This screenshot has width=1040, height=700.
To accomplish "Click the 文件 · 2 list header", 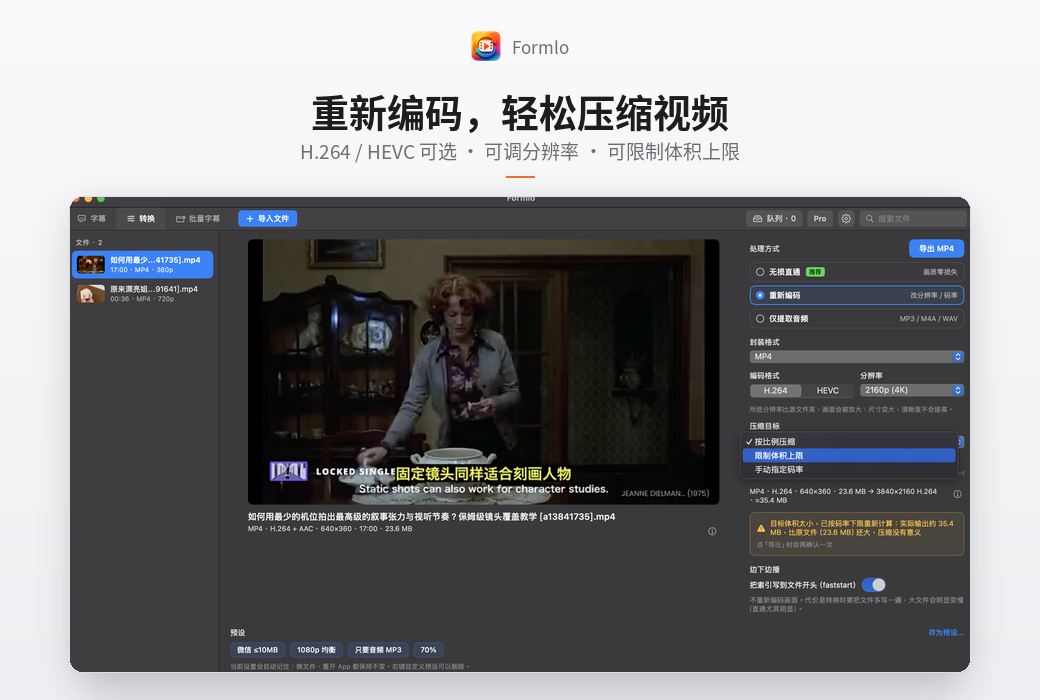I will pos(89,242).
